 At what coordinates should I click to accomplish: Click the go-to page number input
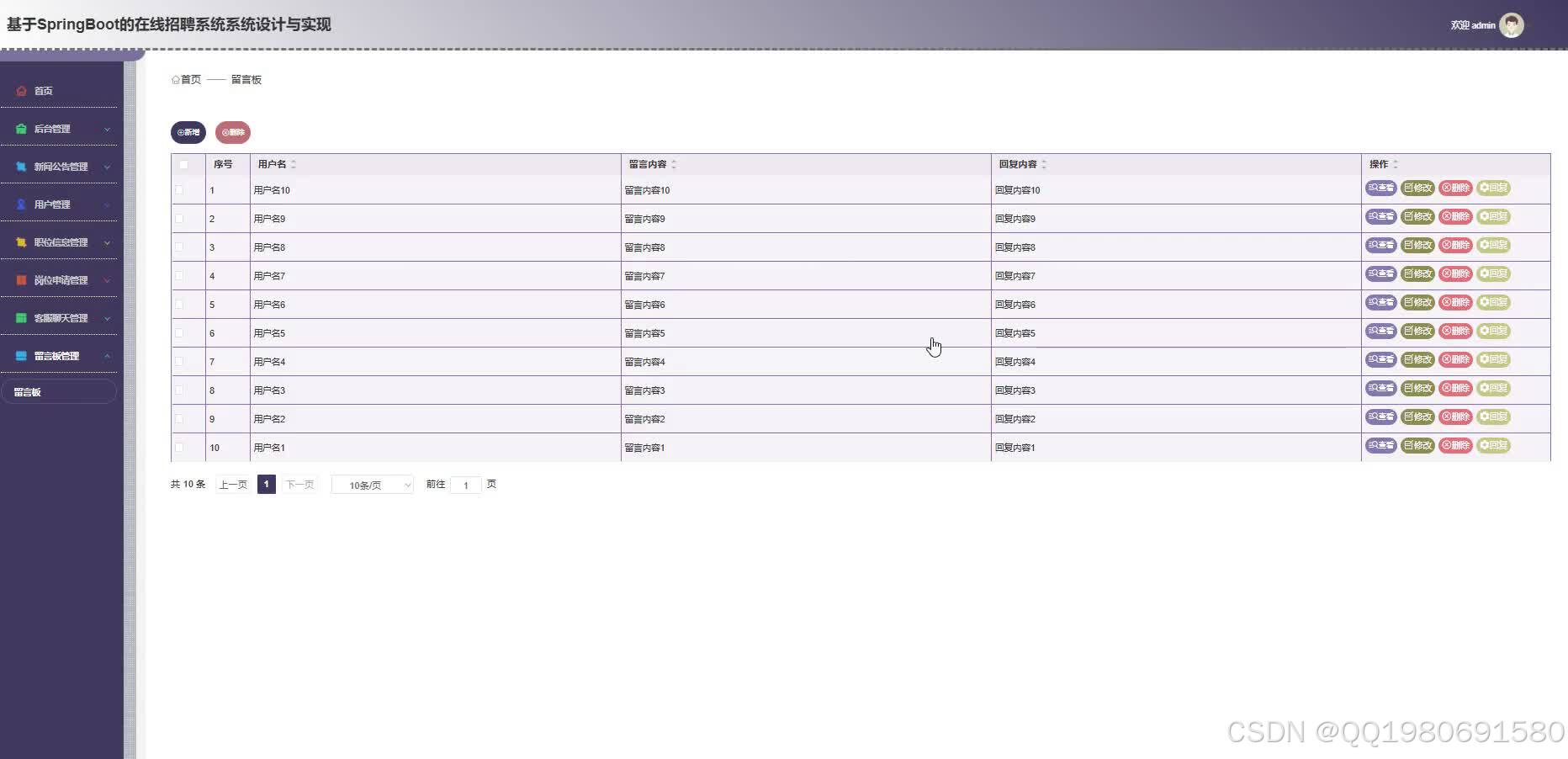466,486
